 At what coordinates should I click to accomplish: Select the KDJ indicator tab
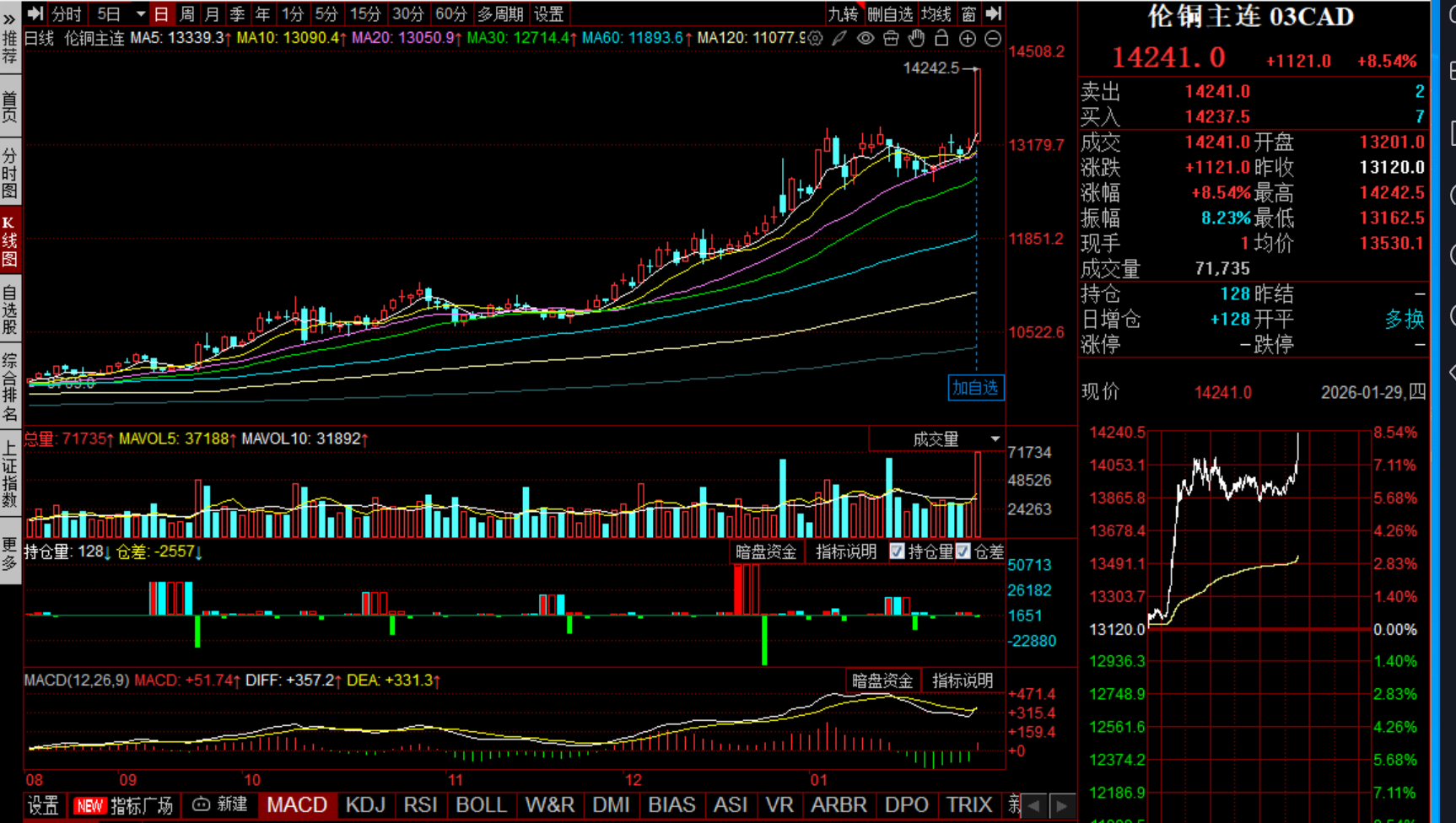tap(365, 805)
